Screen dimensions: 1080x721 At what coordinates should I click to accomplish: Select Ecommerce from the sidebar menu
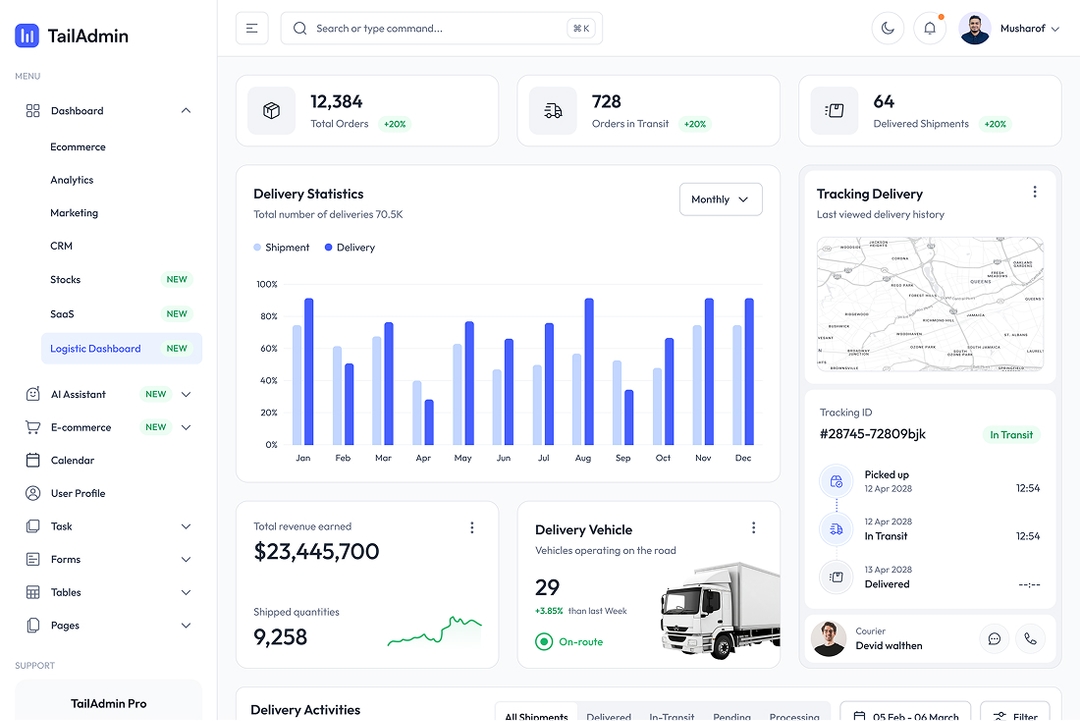[x=77, y=146]
